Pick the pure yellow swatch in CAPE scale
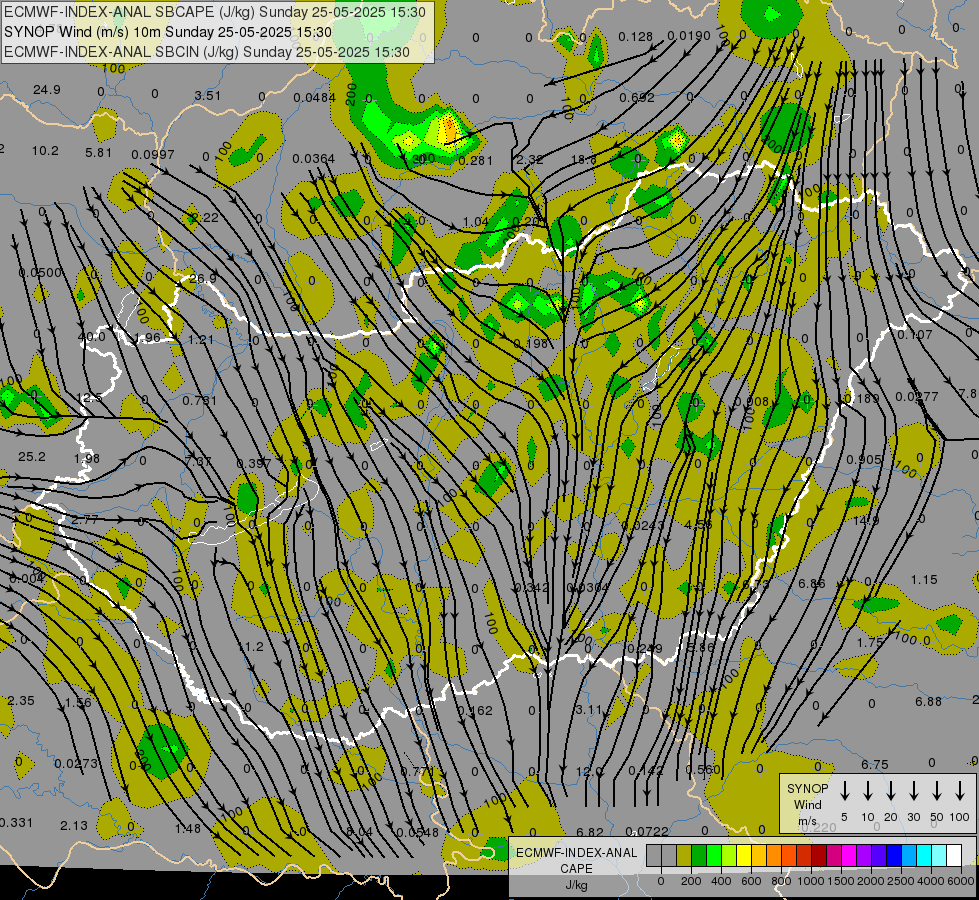Image resolution: width=979 pixels, height=900 pixels. [x=744, y=856]
